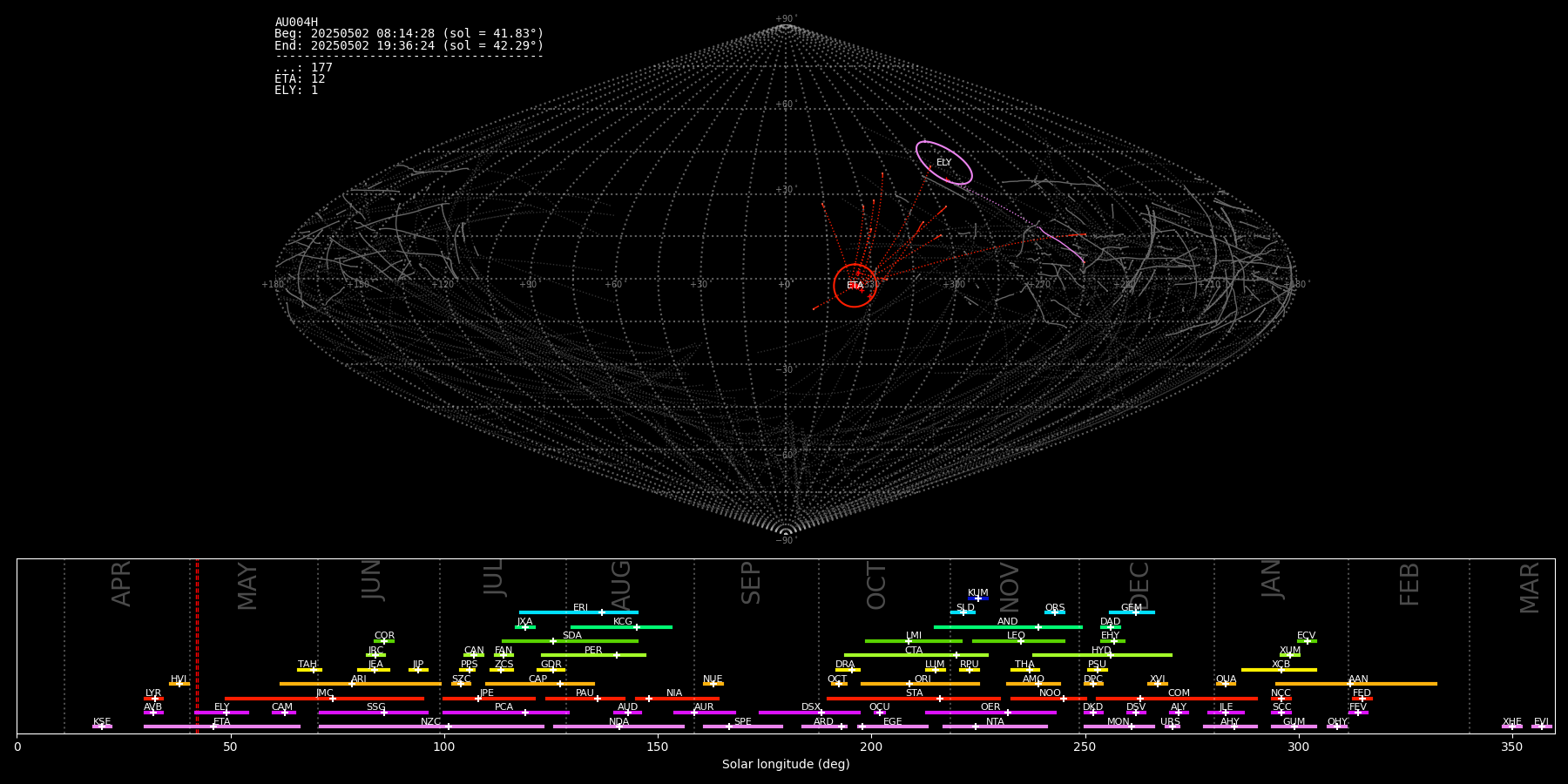The image size is (1568, 784).
Task: Click the '...: 177' sporadic count line
Action: (x=303, y=68)
